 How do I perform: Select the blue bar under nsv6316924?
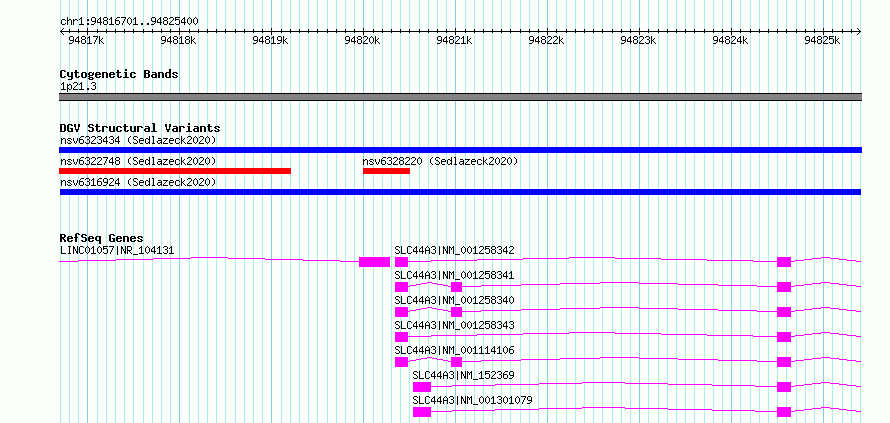(460, 192)
